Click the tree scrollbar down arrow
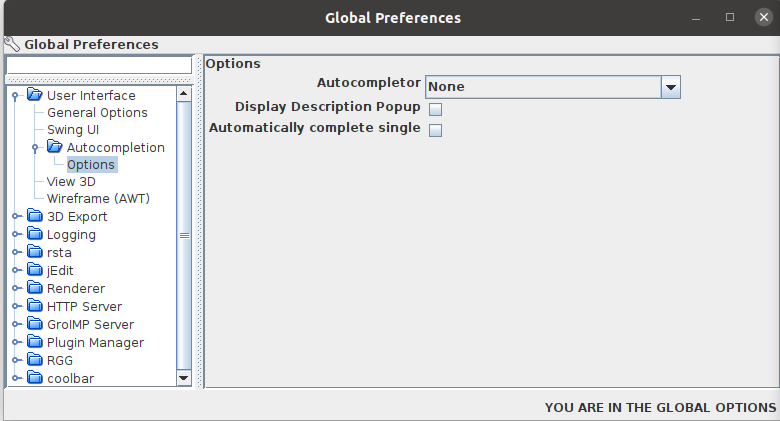 coord(183,378)
